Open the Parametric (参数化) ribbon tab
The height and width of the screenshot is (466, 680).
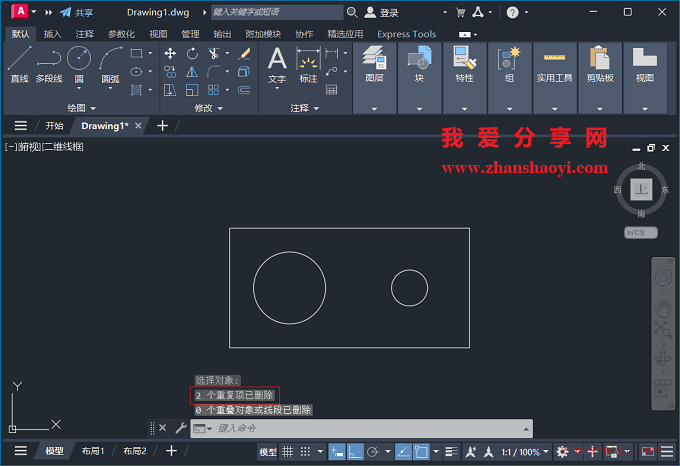[121, 34]
